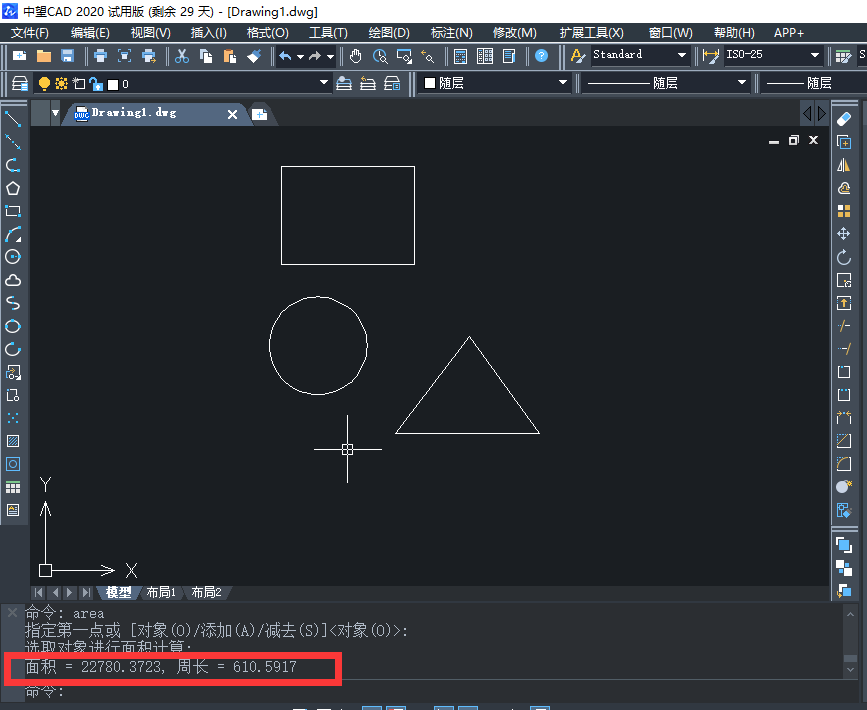Select the Match Properties paintbrush tool
This screenshot has width=867, height=710.
click(254, 56)
